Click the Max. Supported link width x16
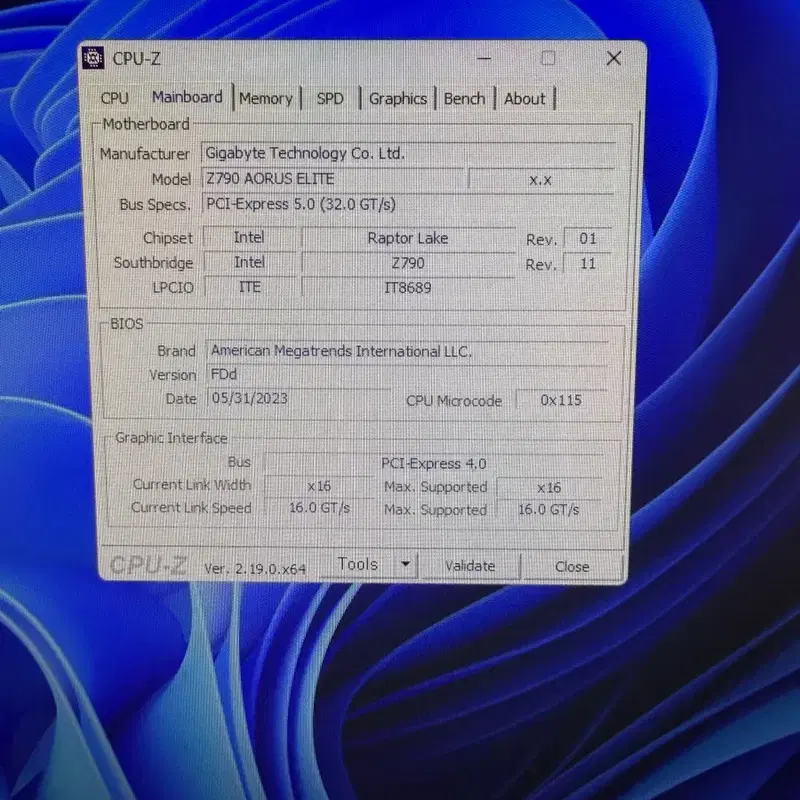The width and height of the screenshot is (800, 800). 549,488
